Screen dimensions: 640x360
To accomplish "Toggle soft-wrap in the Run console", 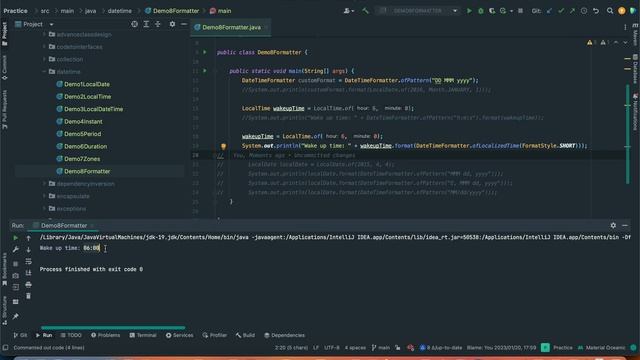I will click(x=28, y=261).
